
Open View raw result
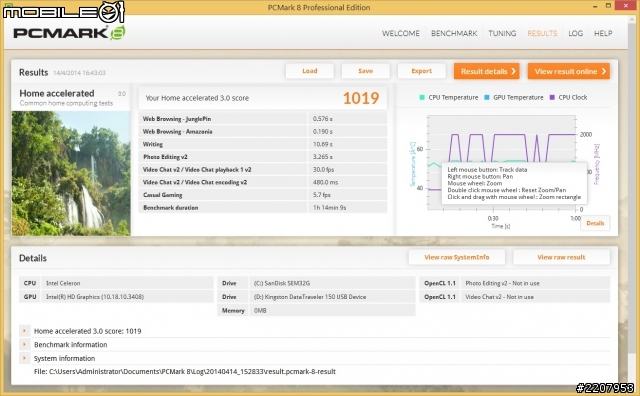(x=561, y=257)
